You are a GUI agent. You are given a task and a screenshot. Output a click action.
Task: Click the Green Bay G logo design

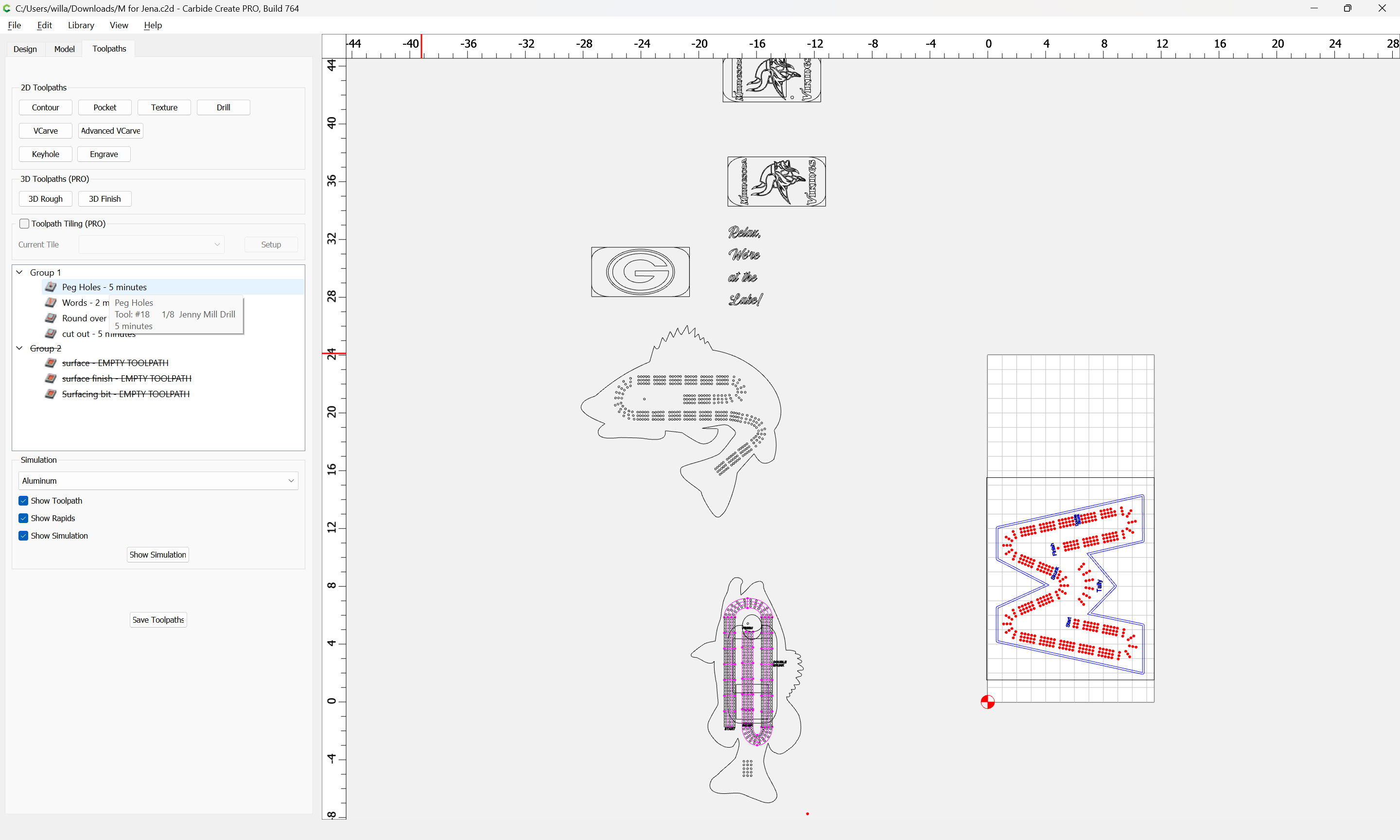(x=640, y=272)
